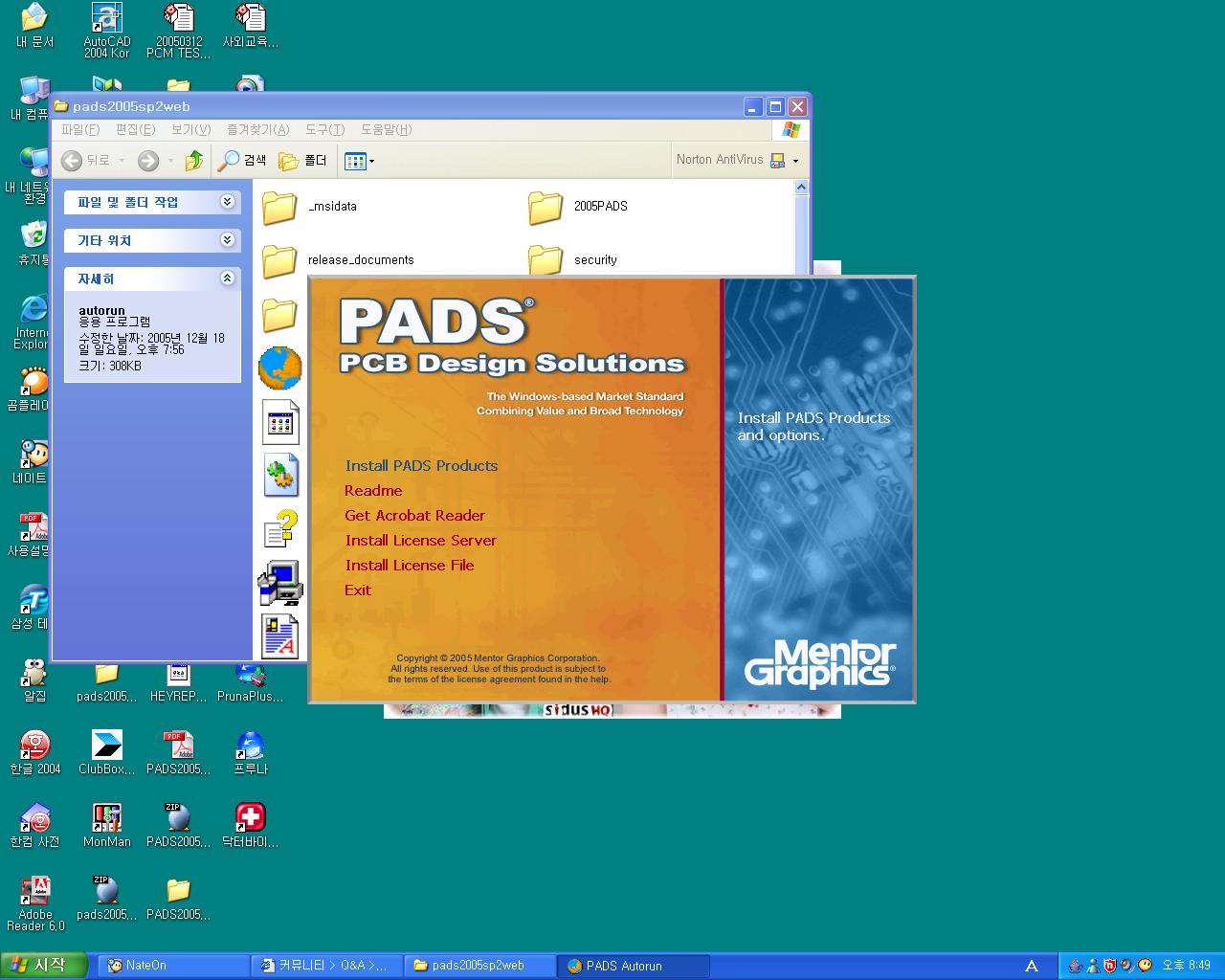Open the 뒤로 back history dropdown arrow

(x=122, y=161)
